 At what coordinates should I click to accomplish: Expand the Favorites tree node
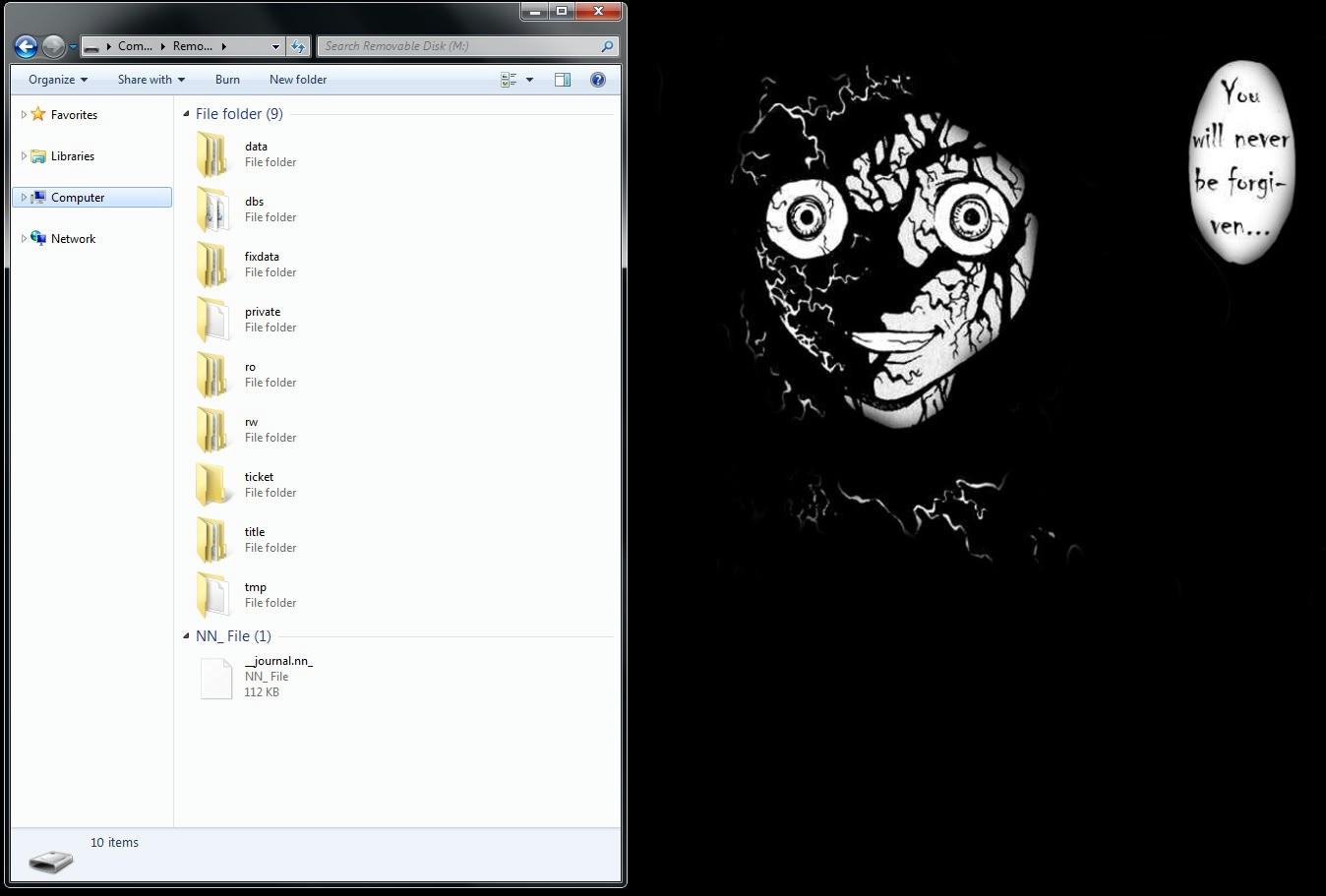[x=24, y=115]
